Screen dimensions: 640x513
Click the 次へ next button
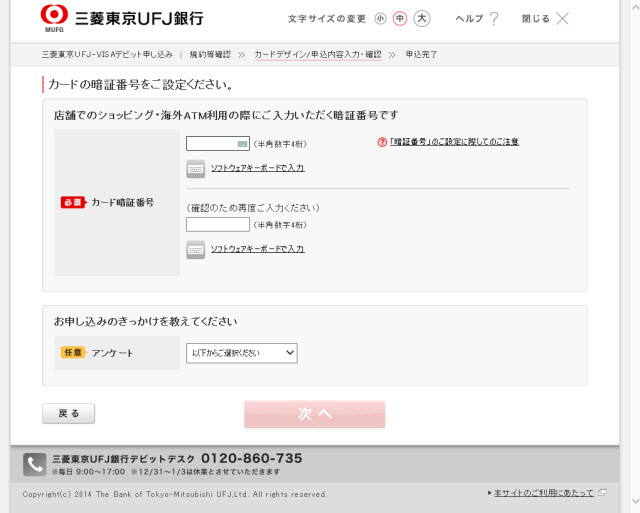point(315,414)
